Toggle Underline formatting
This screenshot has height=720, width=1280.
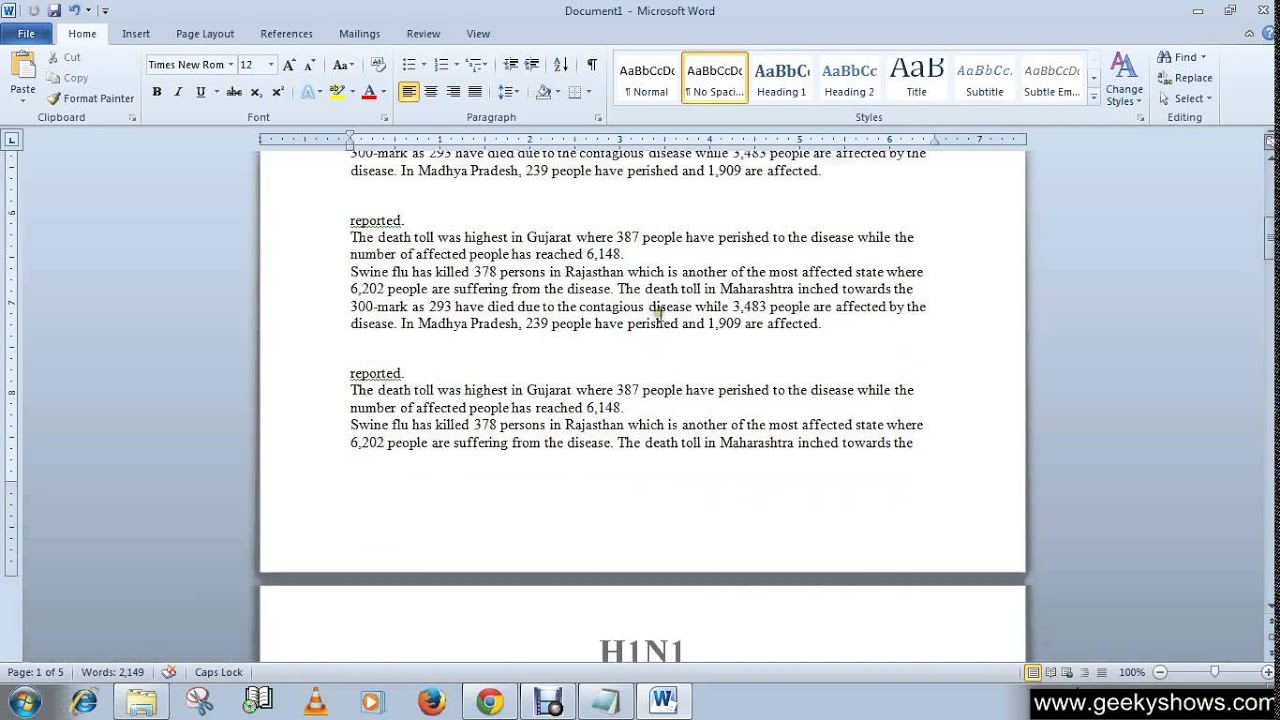200,92
